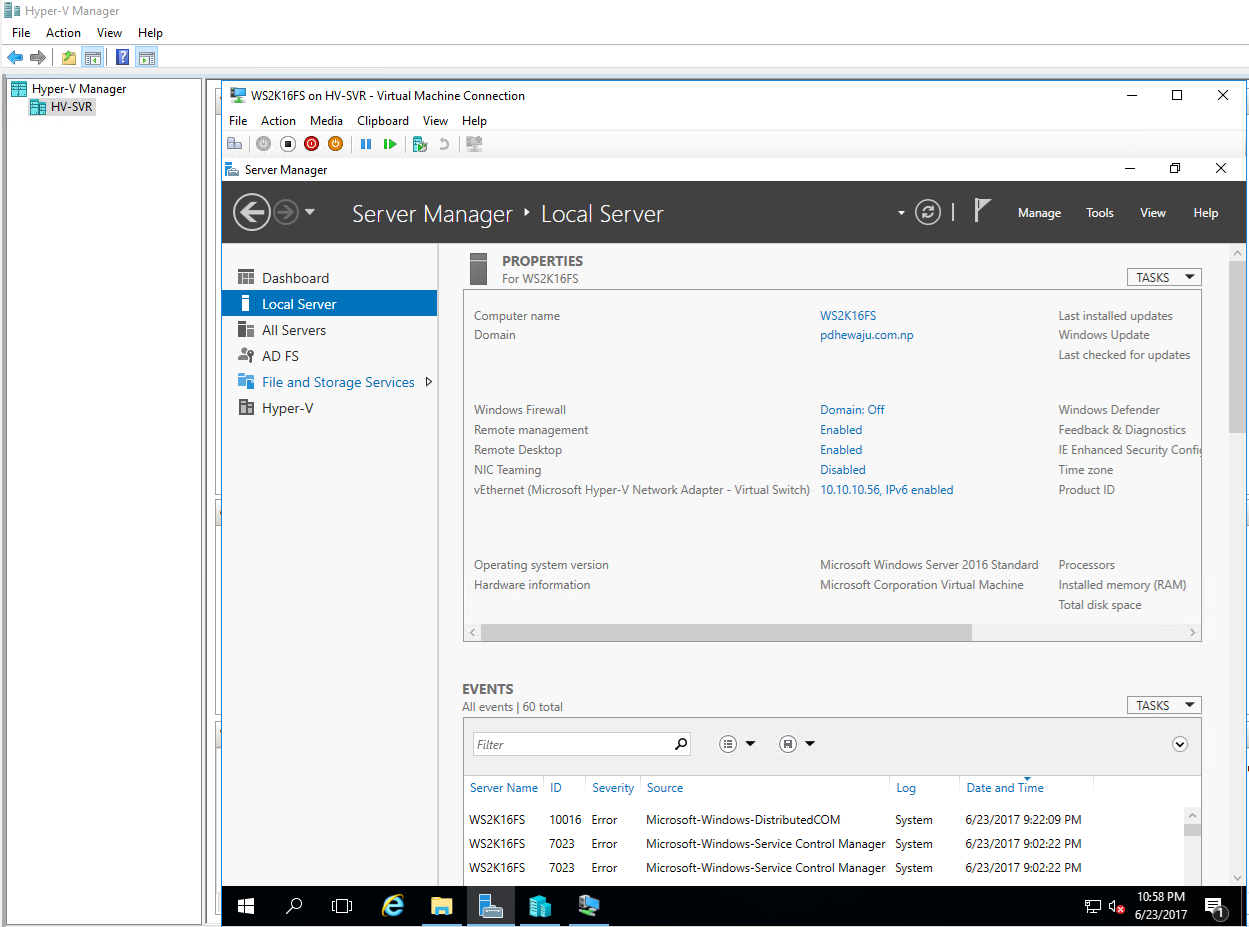Open Server Manager View menu
1249x927 pixels.
click(x=1153, y=213)
